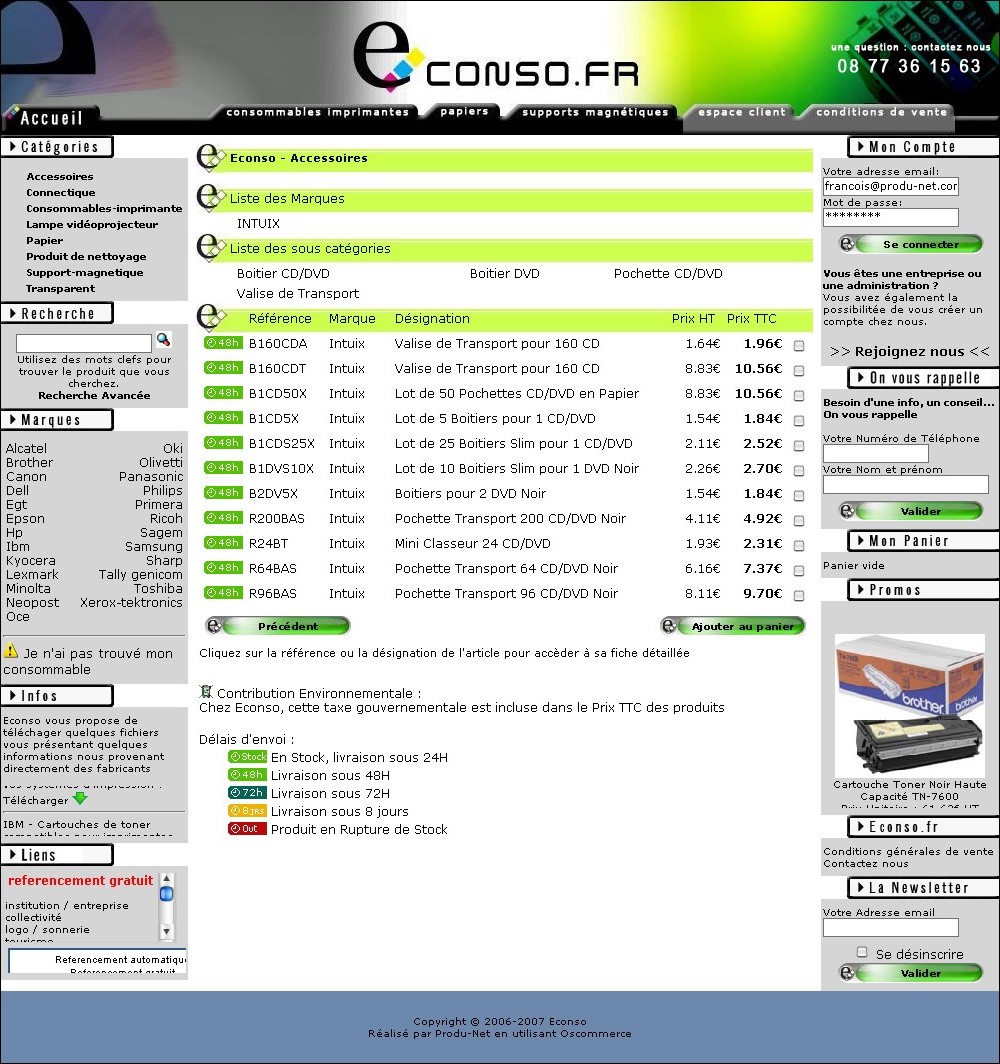Image resolution: width=1000 pixels, height=1064 pixels.
Task: Click the 48h badge for B160CDA
Action: 223,343
